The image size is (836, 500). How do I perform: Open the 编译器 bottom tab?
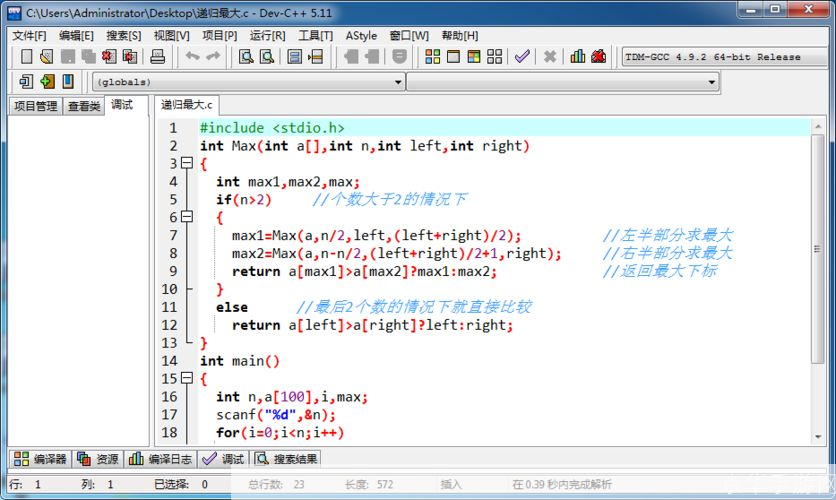[x=41, y=458]
